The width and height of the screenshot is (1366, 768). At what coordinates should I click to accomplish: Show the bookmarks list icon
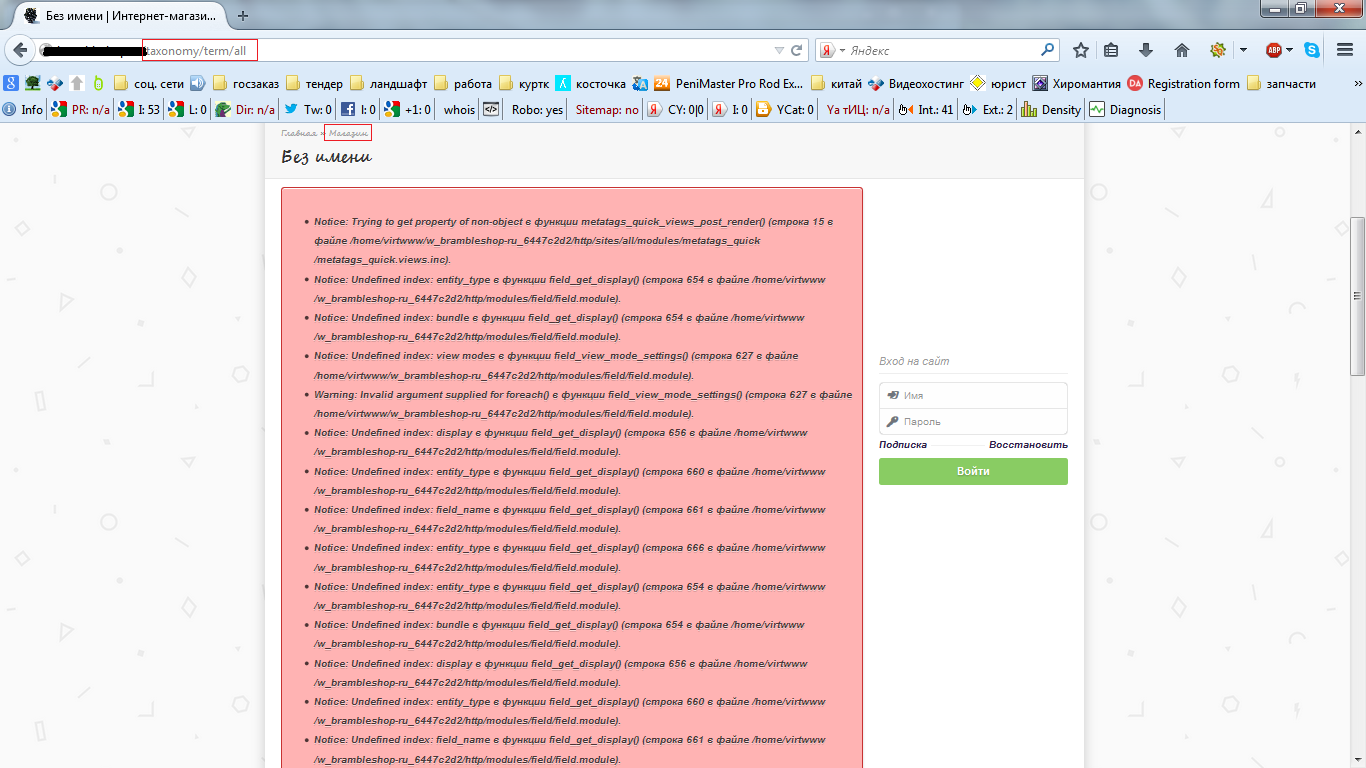(1112, 50)
